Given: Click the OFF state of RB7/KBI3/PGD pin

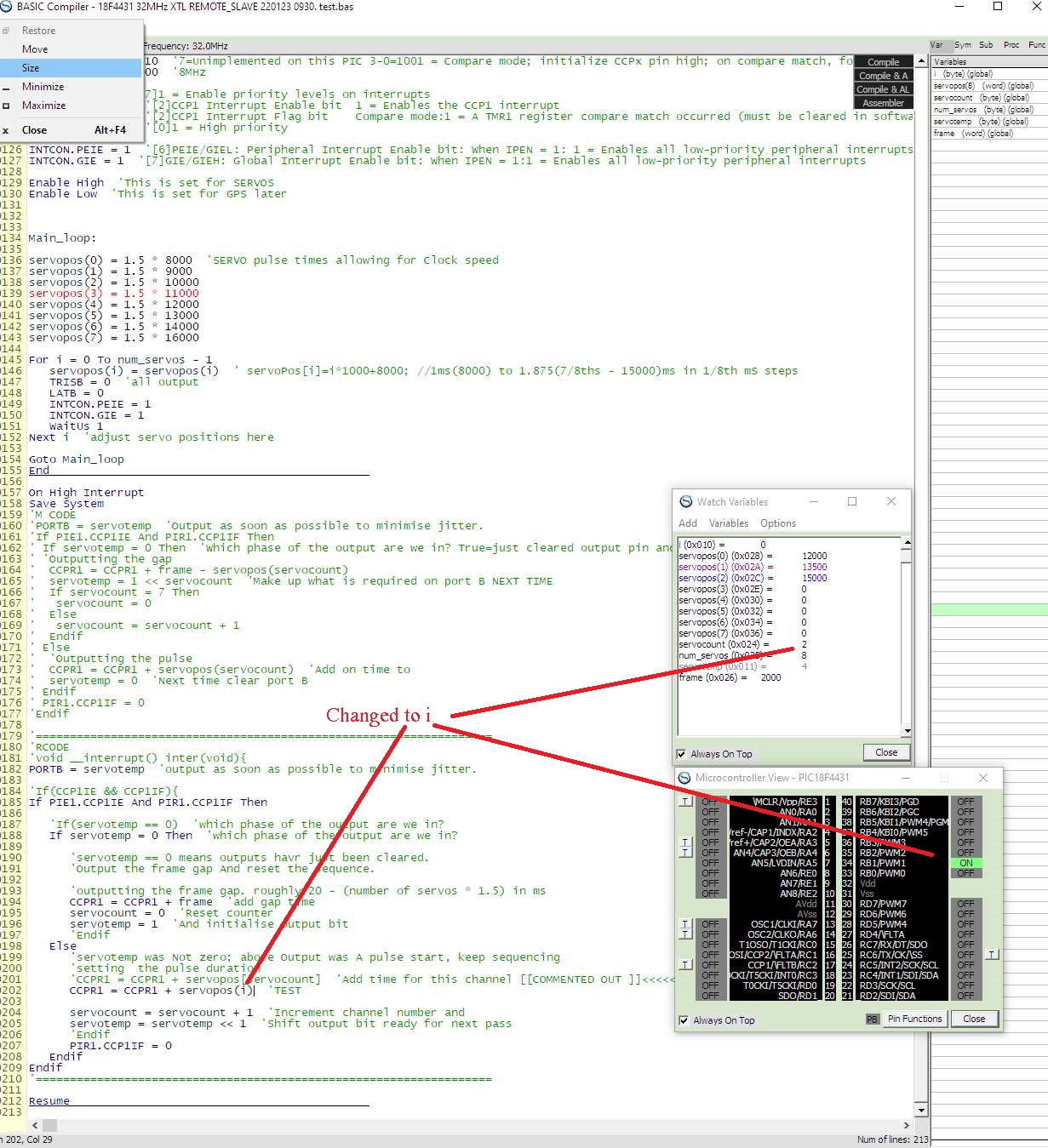Looking at the screenshot, I should (x=966, y=802).
